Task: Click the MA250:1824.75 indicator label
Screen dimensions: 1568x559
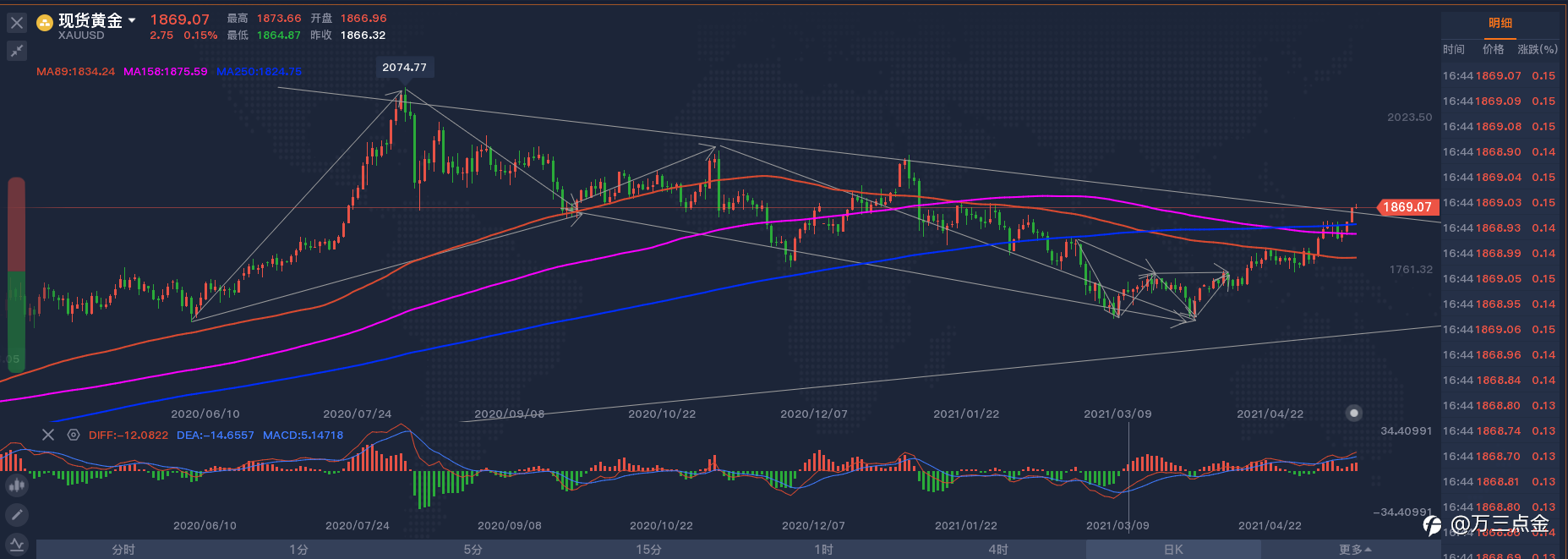Action: pos(259,72)
